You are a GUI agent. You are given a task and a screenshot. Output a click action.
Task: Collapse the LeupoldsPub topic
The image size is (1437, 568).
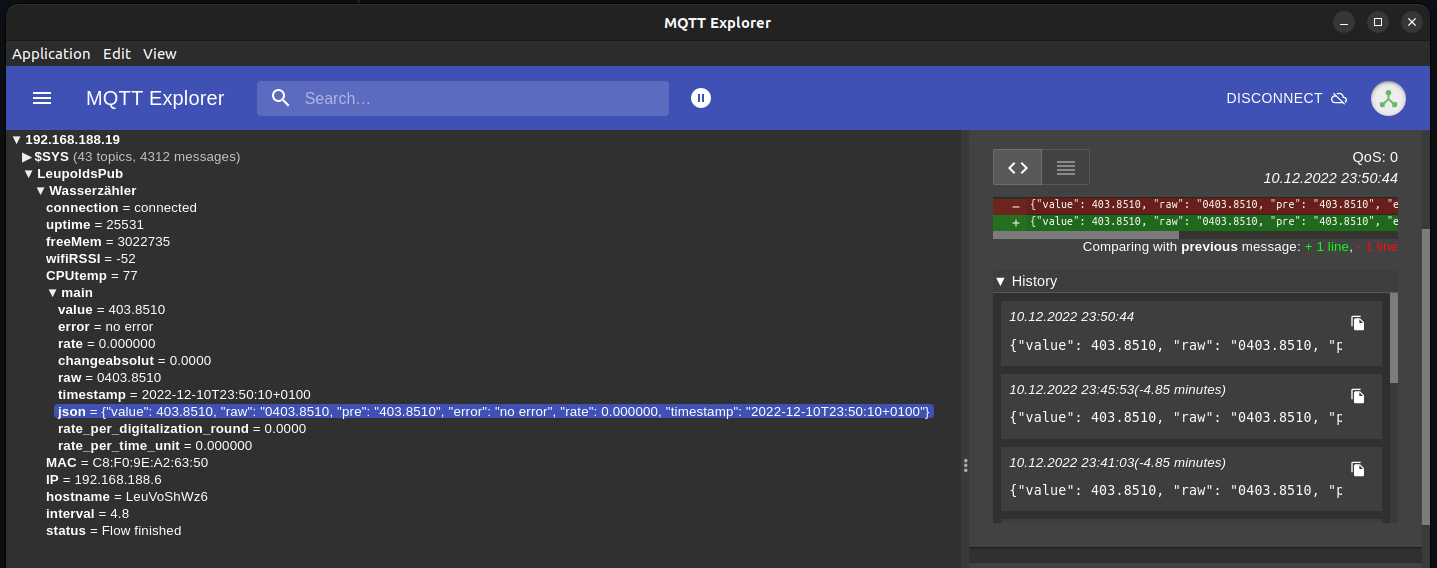[29, 174]
